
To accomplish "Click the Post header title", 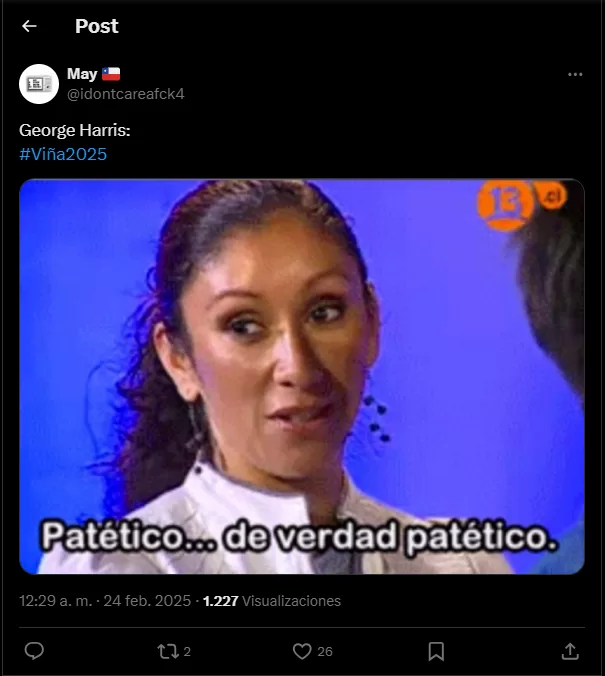I will [x=97, y=26].
